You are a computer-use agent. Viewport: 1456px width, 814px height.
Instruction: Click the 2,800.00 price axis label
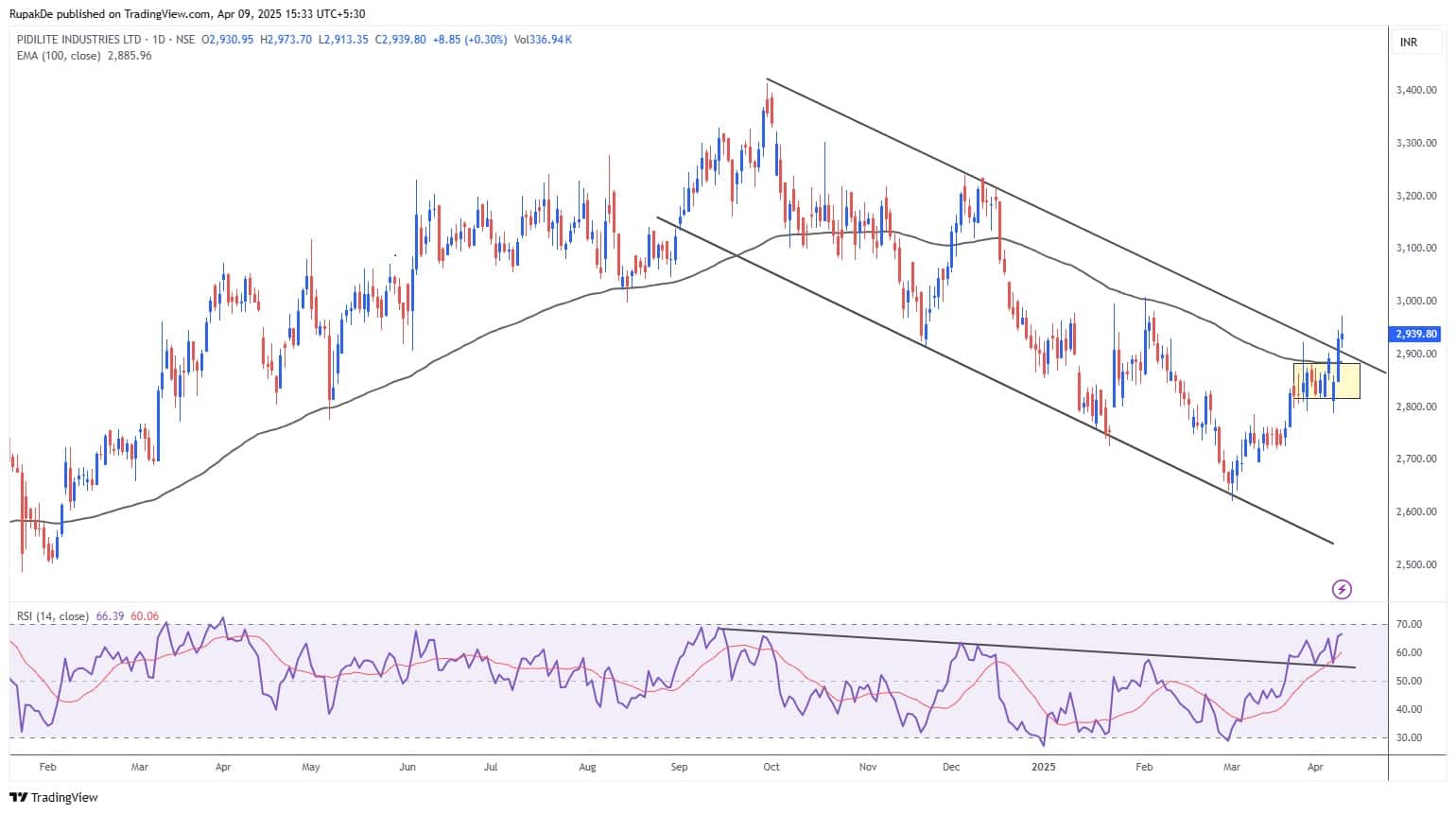click(x=1416, y=407)
